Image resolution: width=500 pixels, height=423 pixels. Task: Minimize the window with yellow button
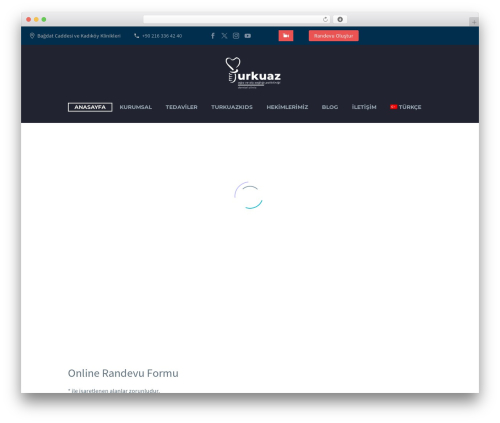[x=36, y=19]
